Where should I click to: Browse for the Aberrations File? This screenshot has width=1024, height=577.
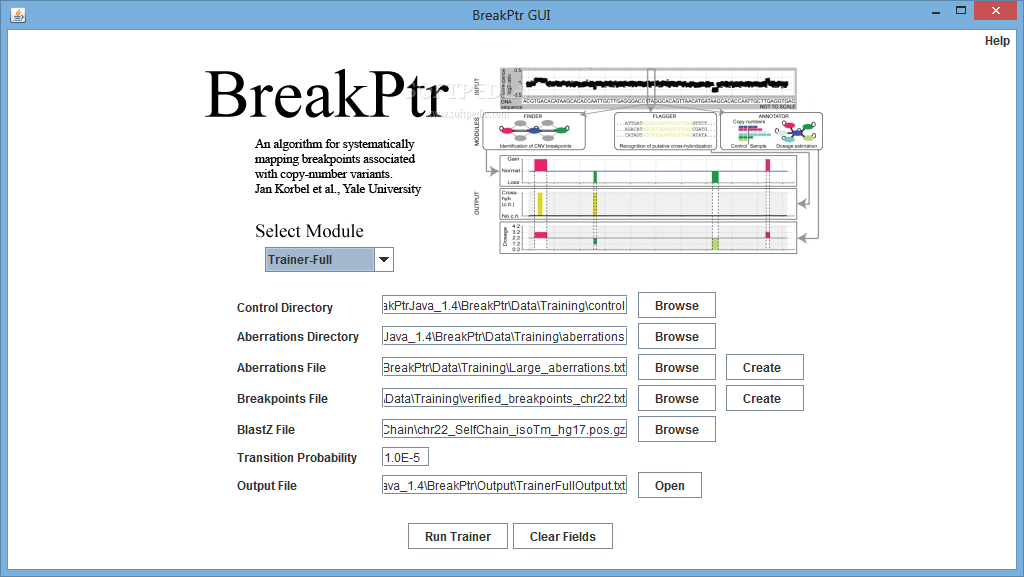click(677, 367)
